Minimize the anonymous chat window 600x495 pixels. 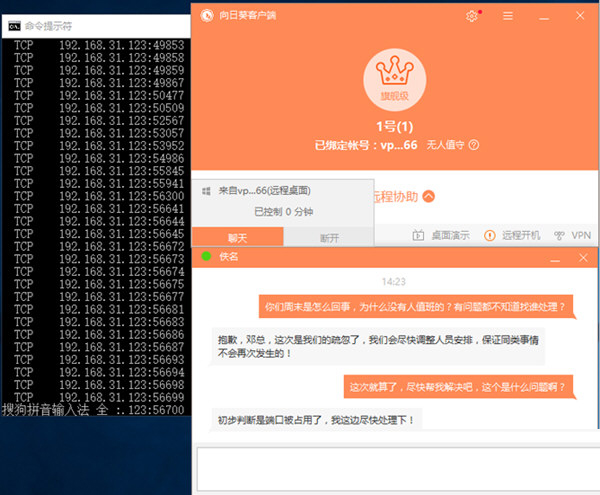pyautogui.click(x=555, y=259)
